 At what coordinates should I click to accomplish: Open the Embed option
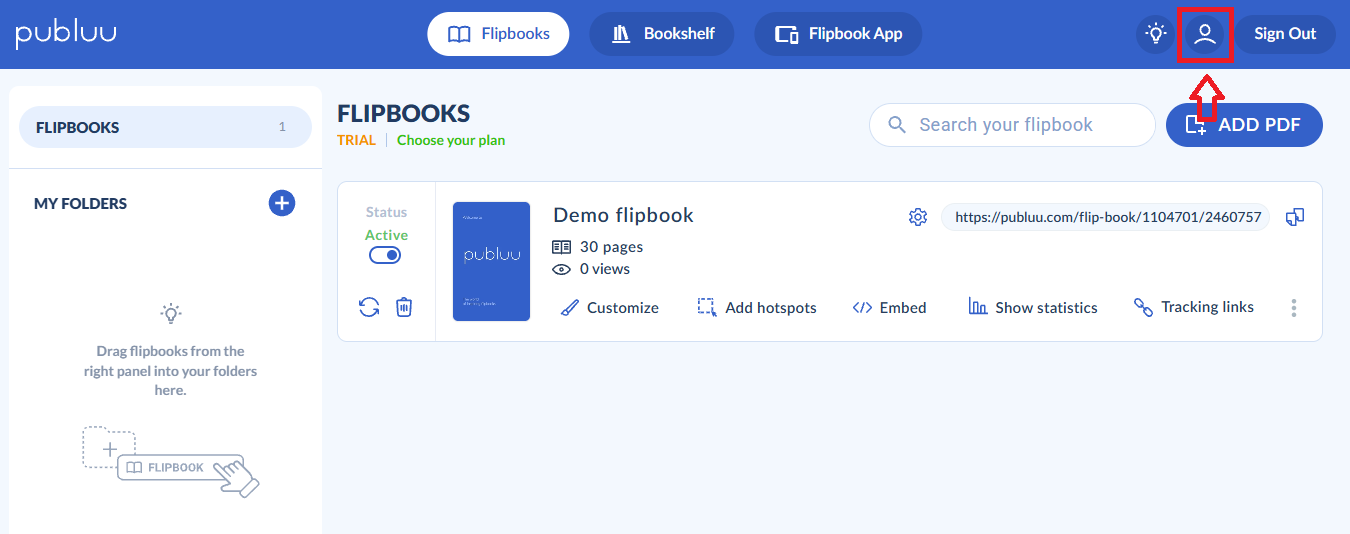[x=889, y=307]
